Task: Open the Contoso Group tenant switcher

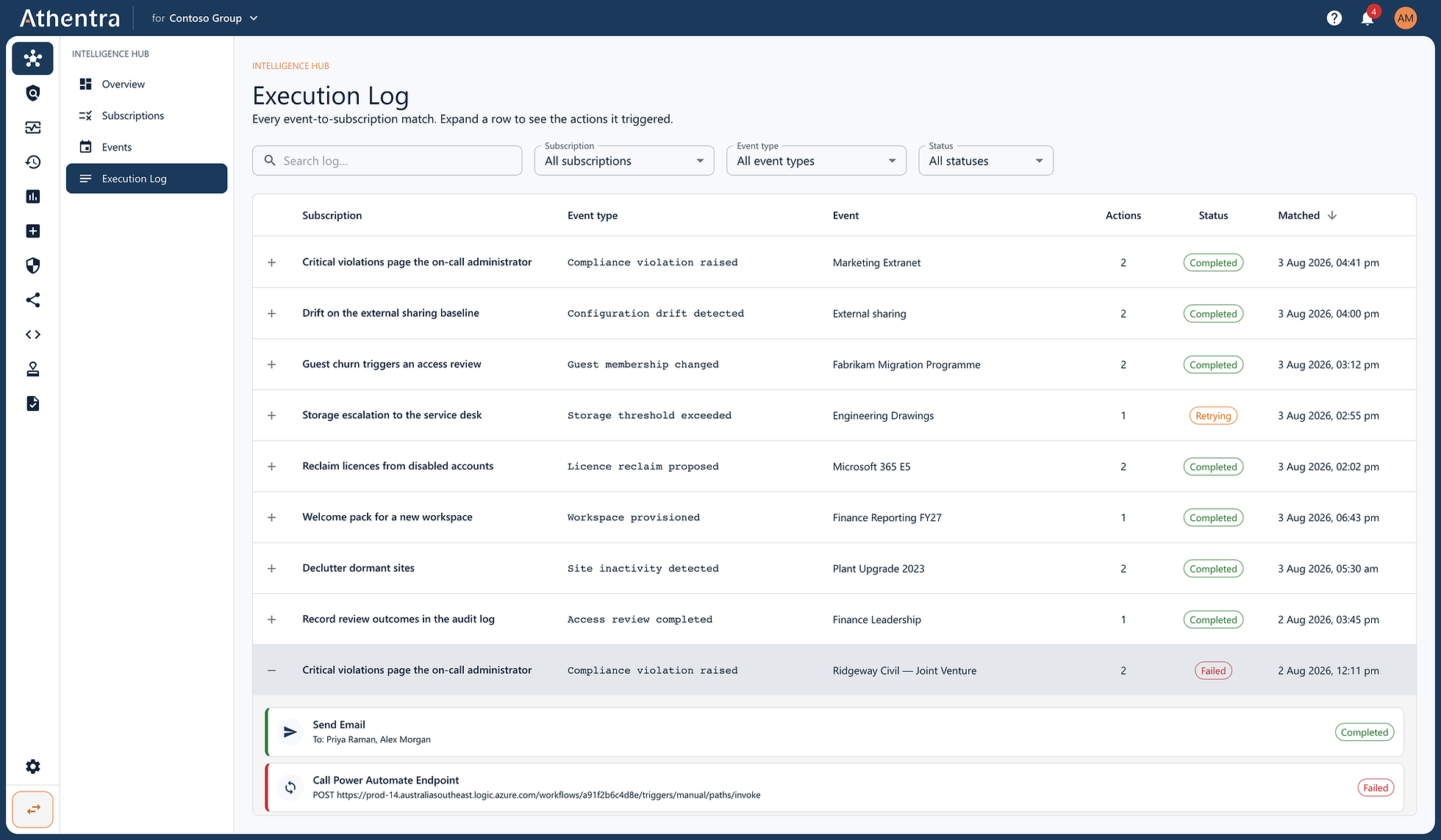Action: 204,18
